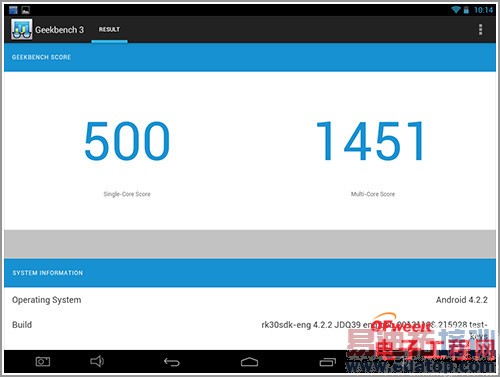Tap the single-core score value 500
The height and width of the screenshot is (377, 500).
(127, 140)
